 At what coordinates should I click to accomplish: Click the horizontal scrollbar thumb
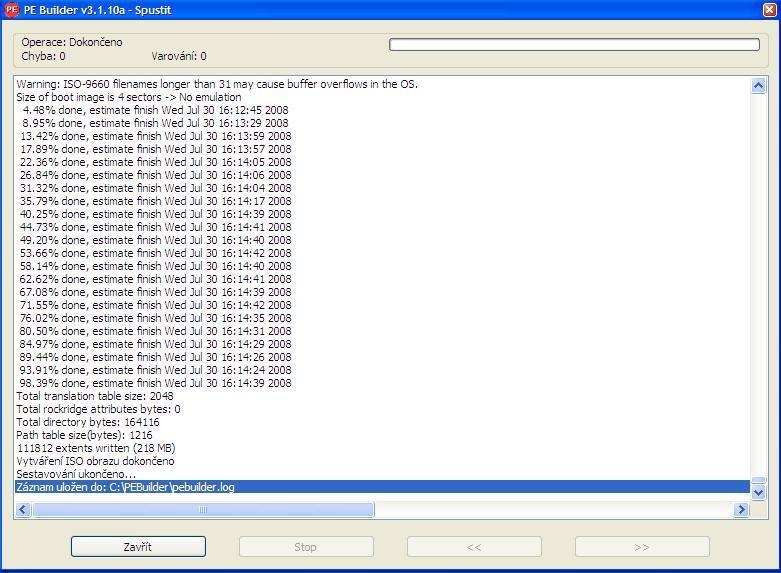(x=203, y=509)
